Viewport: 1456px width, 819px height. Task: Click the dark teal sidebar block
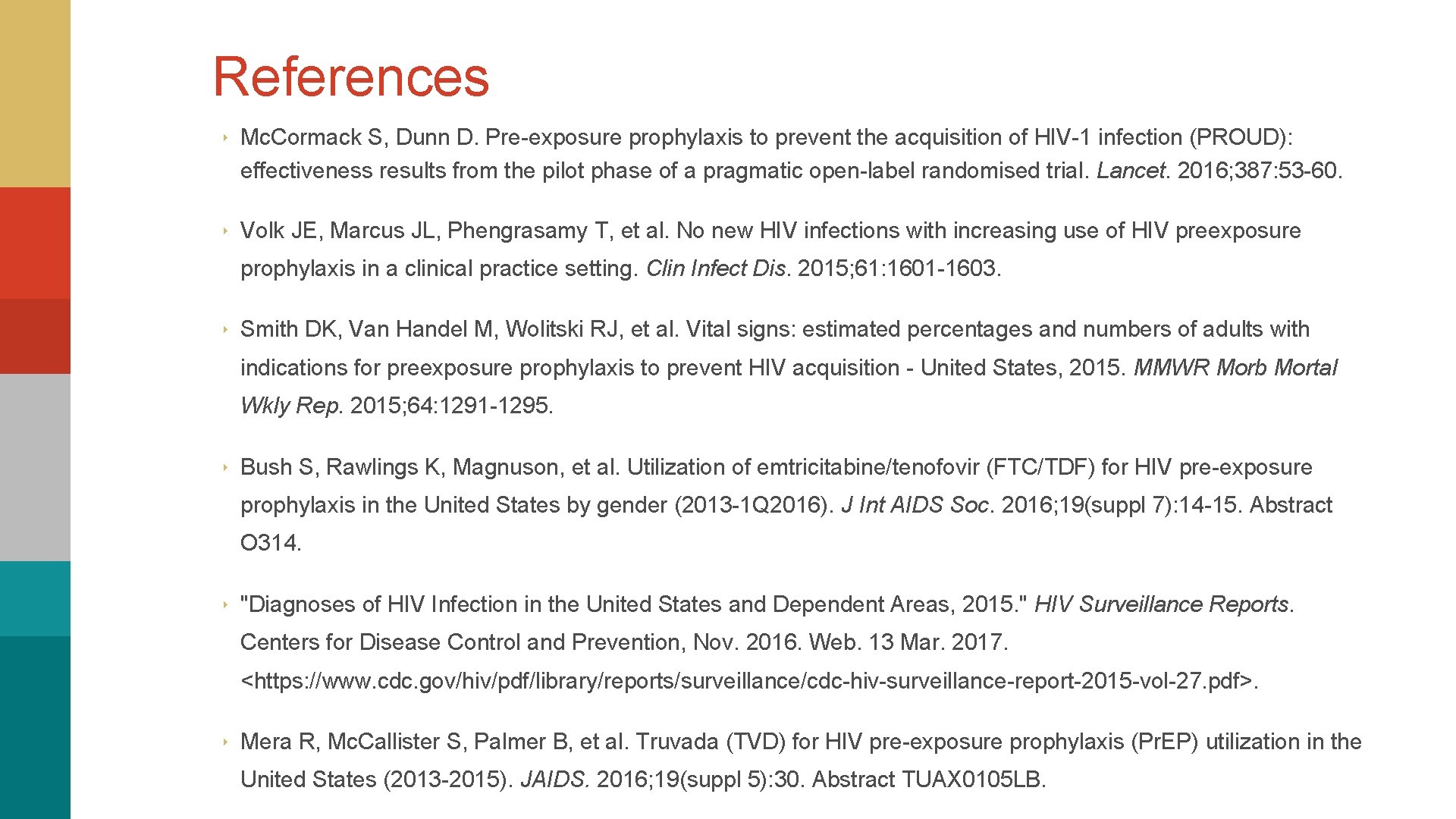(35, 727)
